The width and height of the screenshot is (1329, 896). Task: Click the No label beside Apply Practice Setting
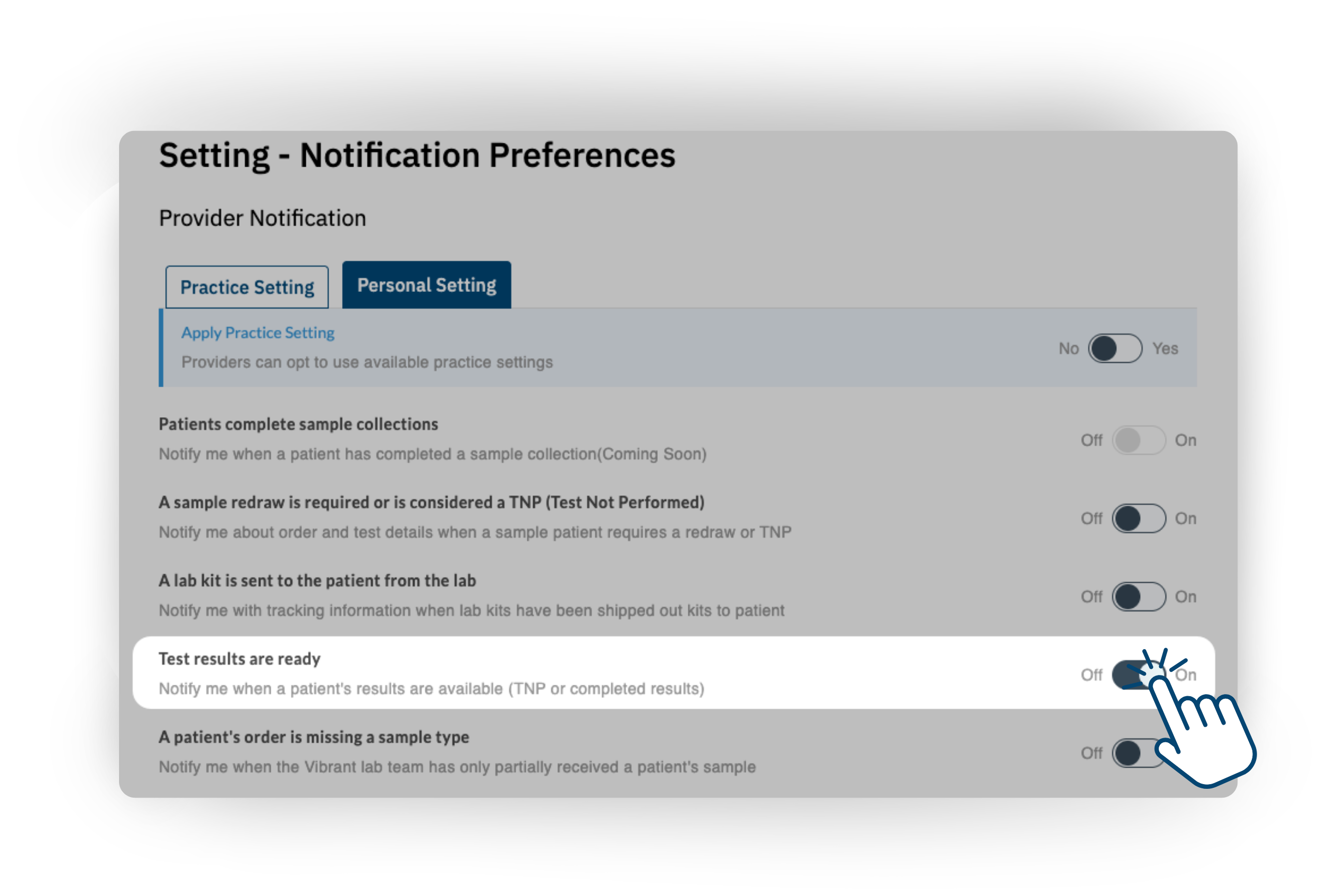(1069, 348)
